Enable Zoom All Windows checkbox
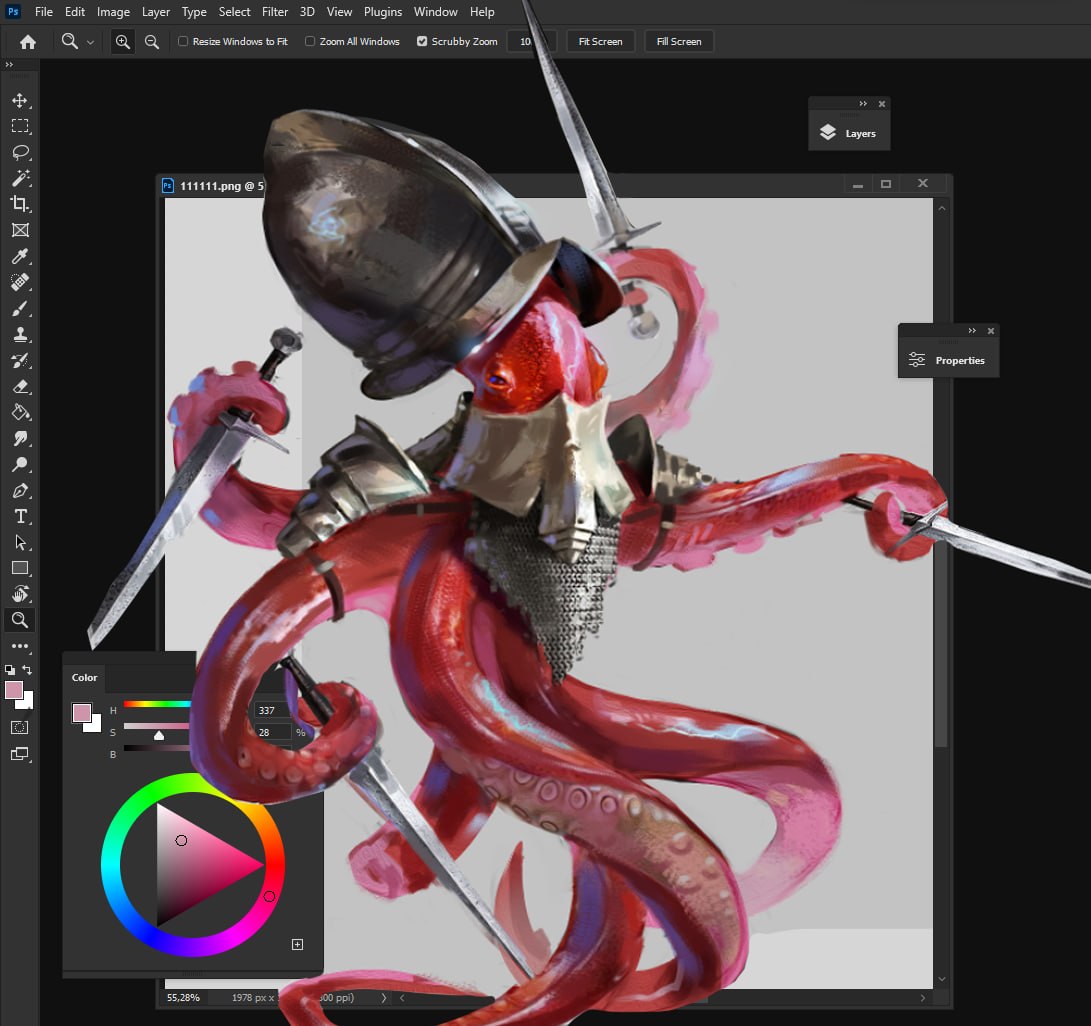The width and height of the screenshot is (1091, 1026). click(310, 41)
